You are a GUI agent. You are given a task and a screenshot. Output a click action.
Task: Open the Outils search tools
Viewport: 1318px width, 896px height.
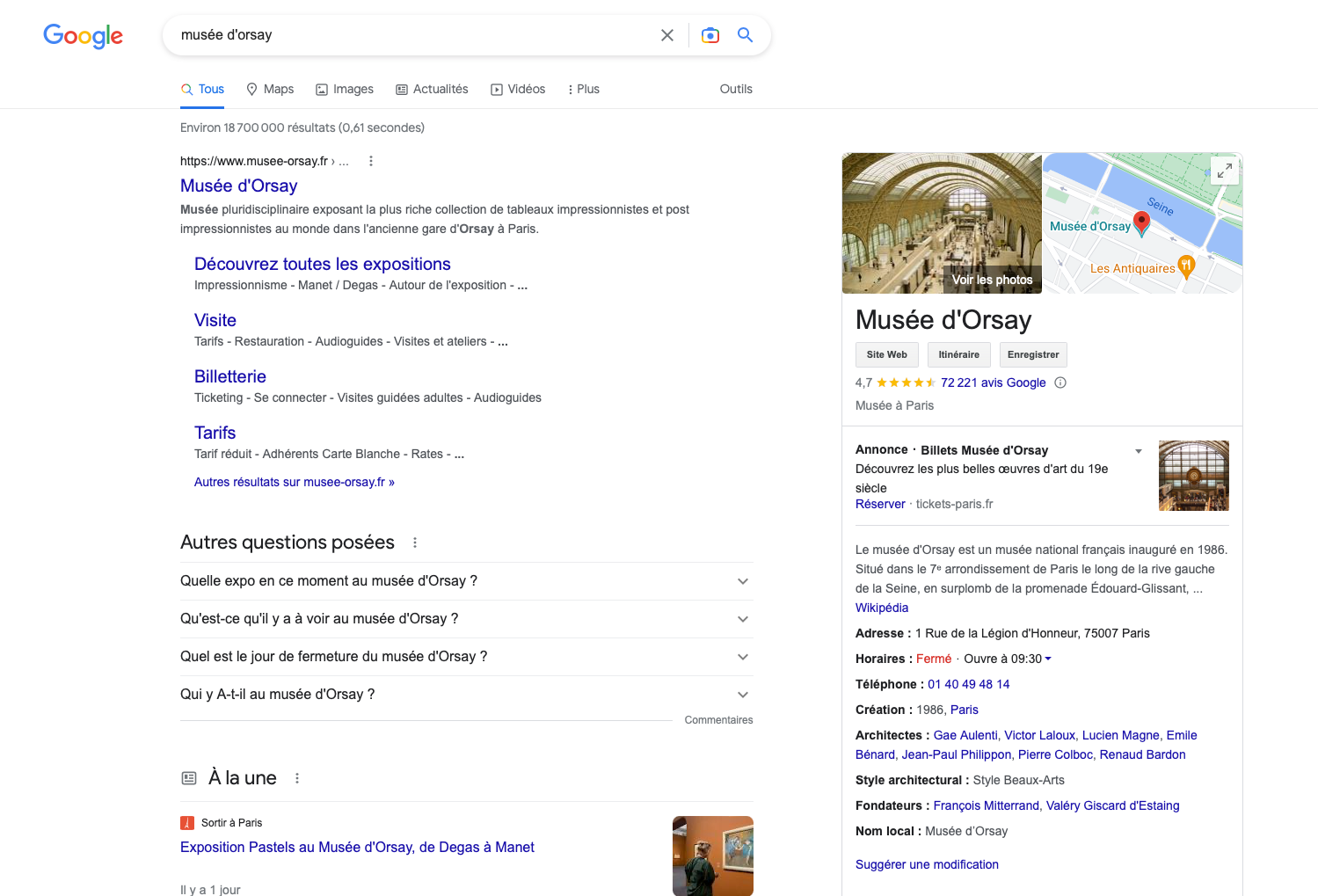pos(736,89)
